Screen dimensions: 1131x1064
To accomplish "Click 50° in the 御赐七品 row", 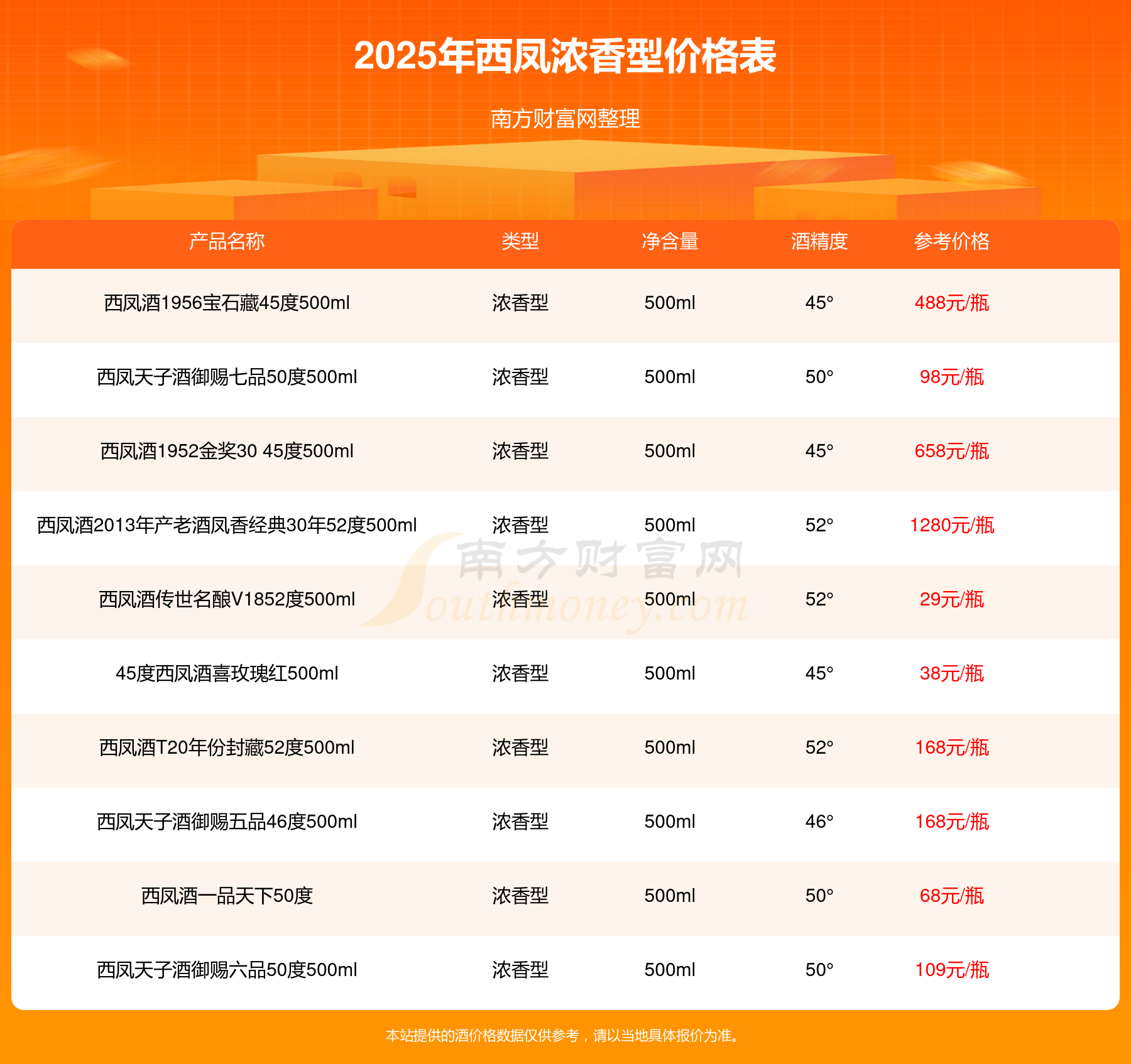I will [819, 377].
